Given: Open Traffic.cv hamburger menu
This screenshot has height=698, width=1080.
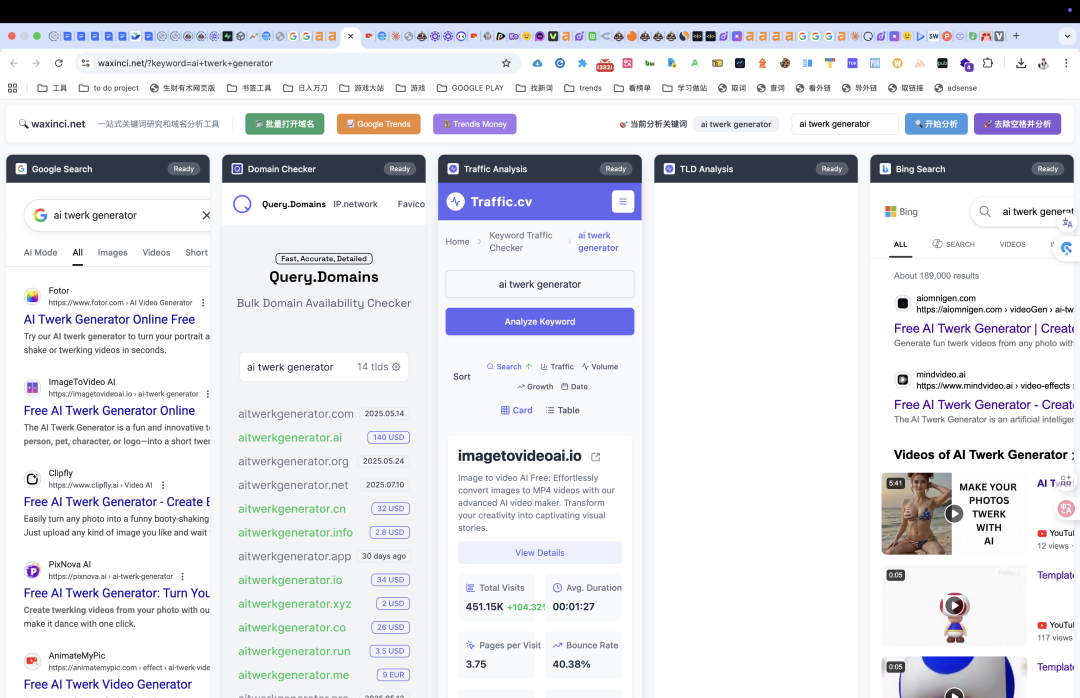Looking at the screenshot, I should 623,201.
